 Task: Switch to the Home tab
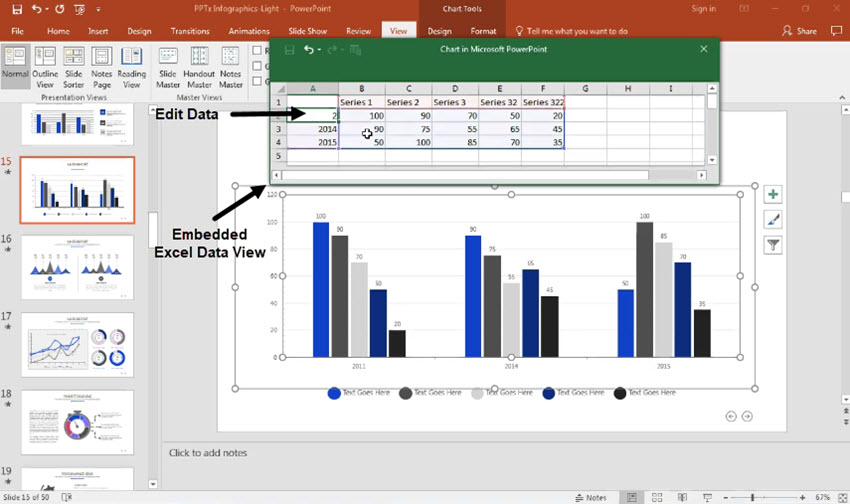tap(58, 31)
